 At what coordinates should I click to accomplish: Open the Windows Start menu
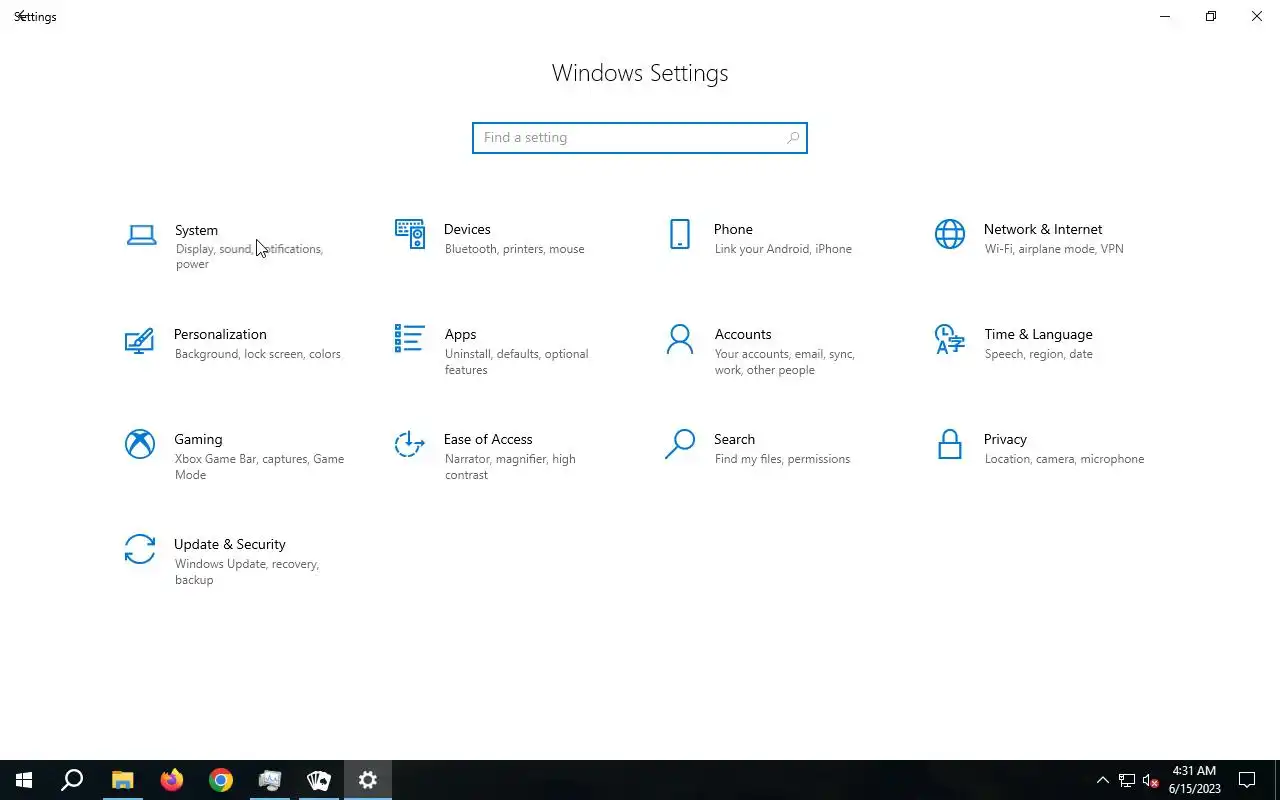24,780
